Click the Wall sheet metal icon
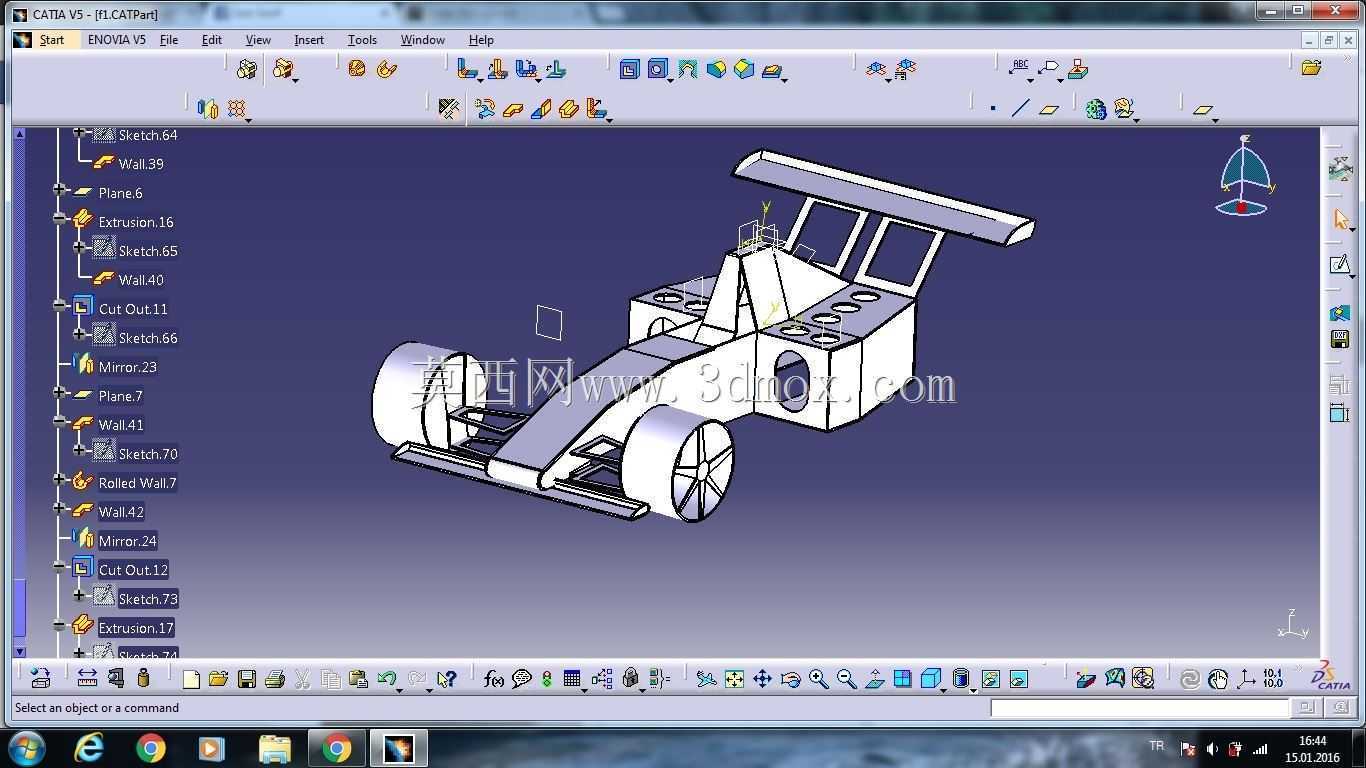Screen dimensions: 1366x768 (x=513, y=108)
